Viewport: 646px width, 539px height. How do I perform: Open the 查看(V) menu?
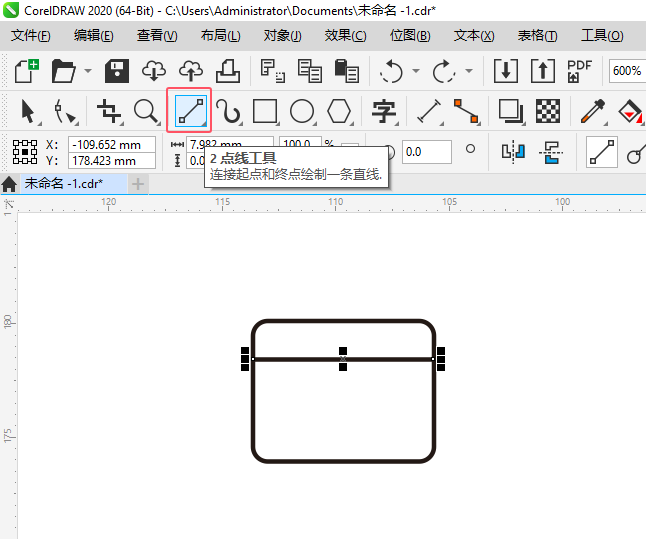click(x=157, y=35)
